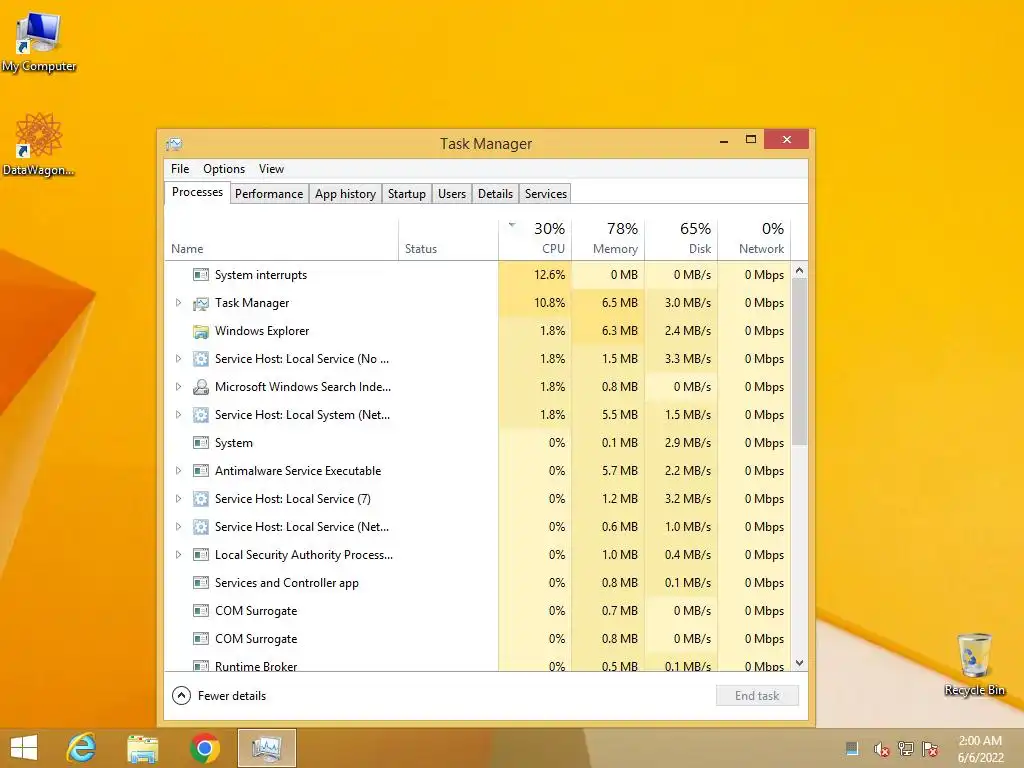Open the File menu

pos(180,168)
